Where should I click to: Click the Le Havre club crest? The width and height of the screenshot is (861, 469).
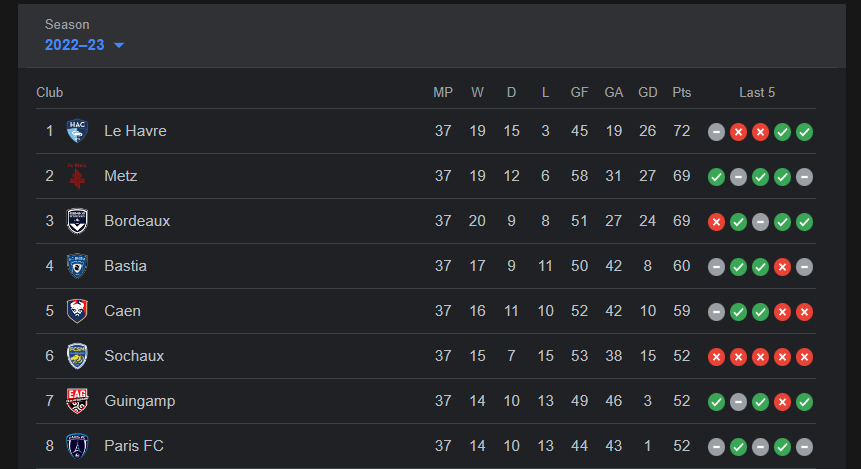coord(77,131)
